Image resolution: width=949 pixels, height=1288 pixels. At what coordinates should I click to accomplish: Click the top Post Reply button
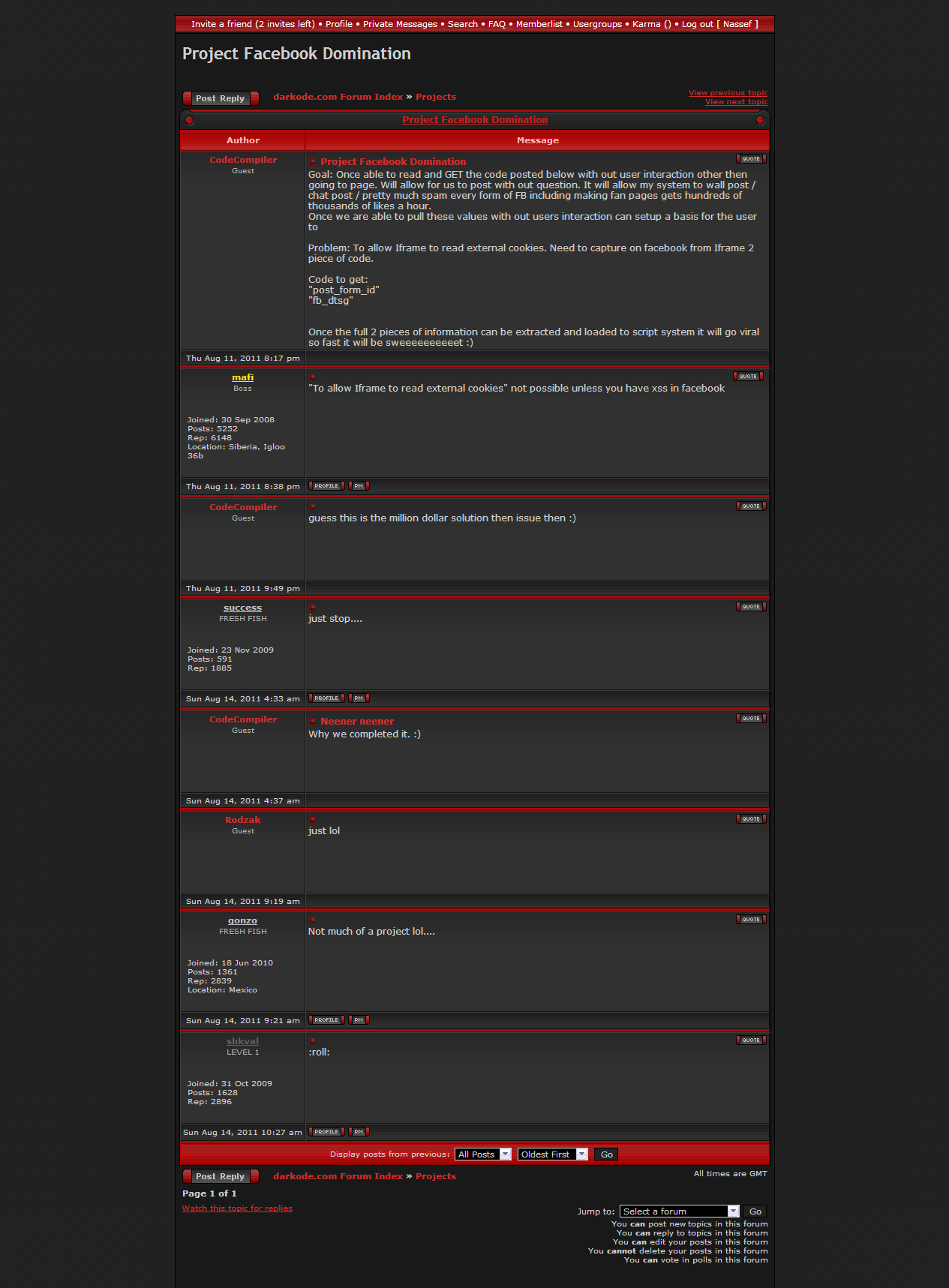click(x=221, y=98)
